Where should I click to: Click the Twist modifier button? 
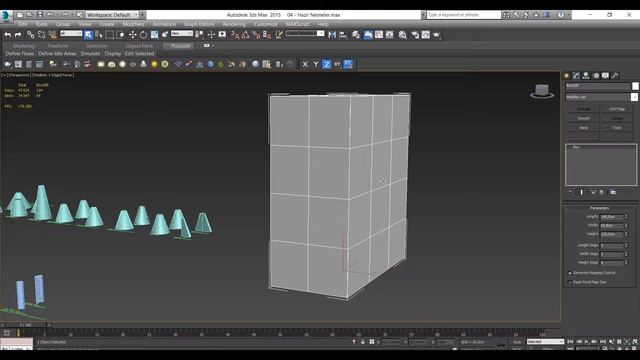(617, 128)
